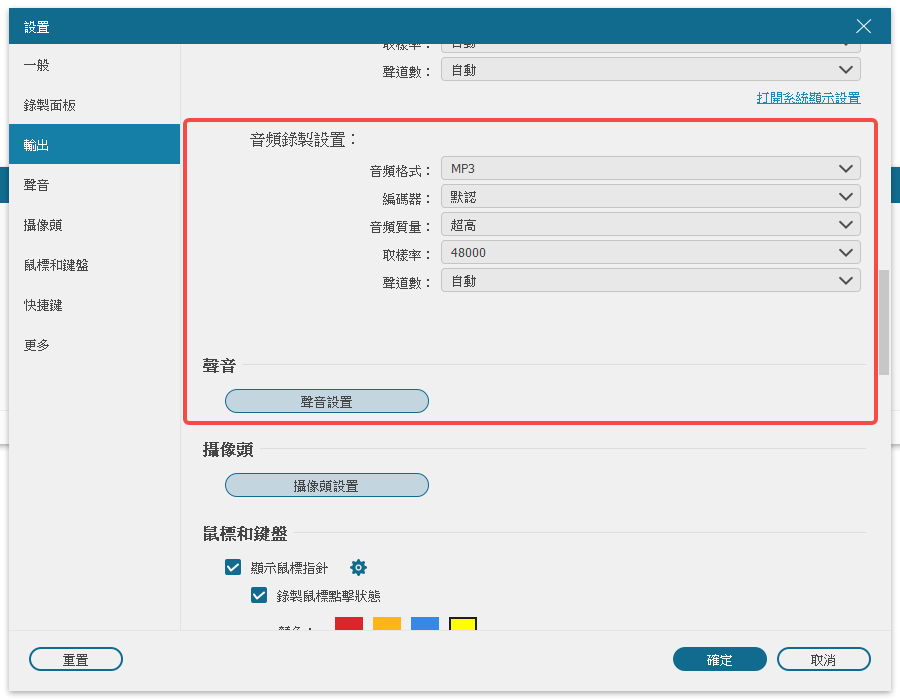Image resolution: width=900 pixels, height=700 pixels.
Task: Click the 聲音設置 button
Action: pos(327,401)
